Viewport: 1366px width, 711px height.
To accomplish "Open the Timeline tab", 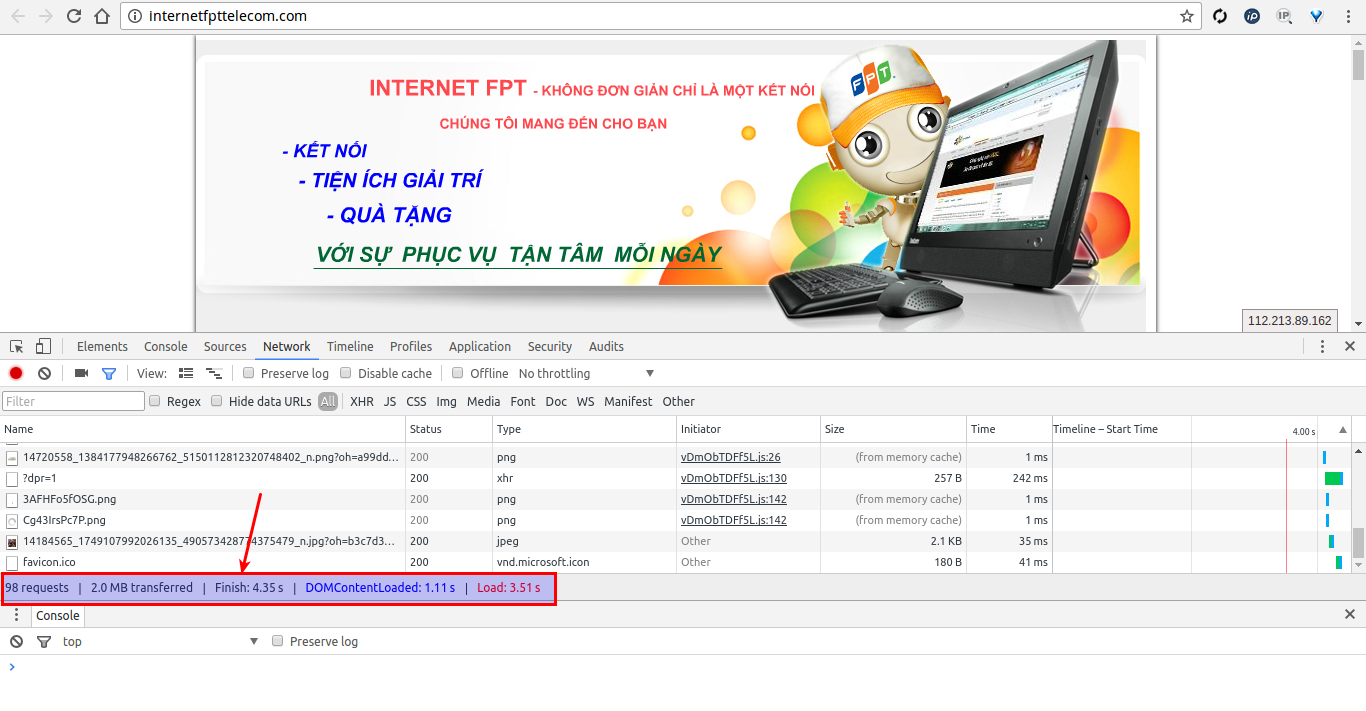I will [x=350, y=346].
